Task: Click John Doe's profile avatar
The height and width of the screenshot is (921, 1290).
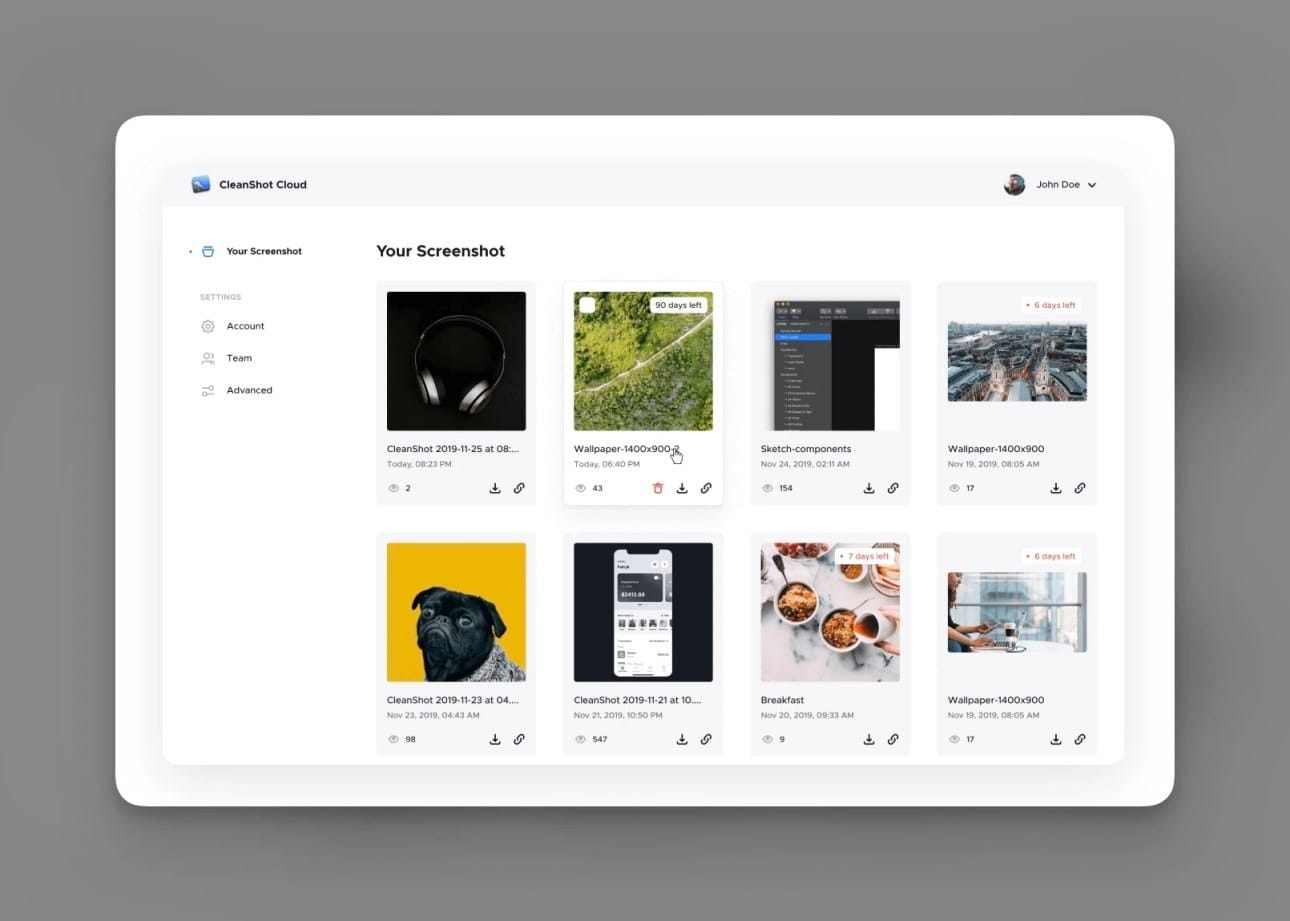Action: tap(1014, 185)
